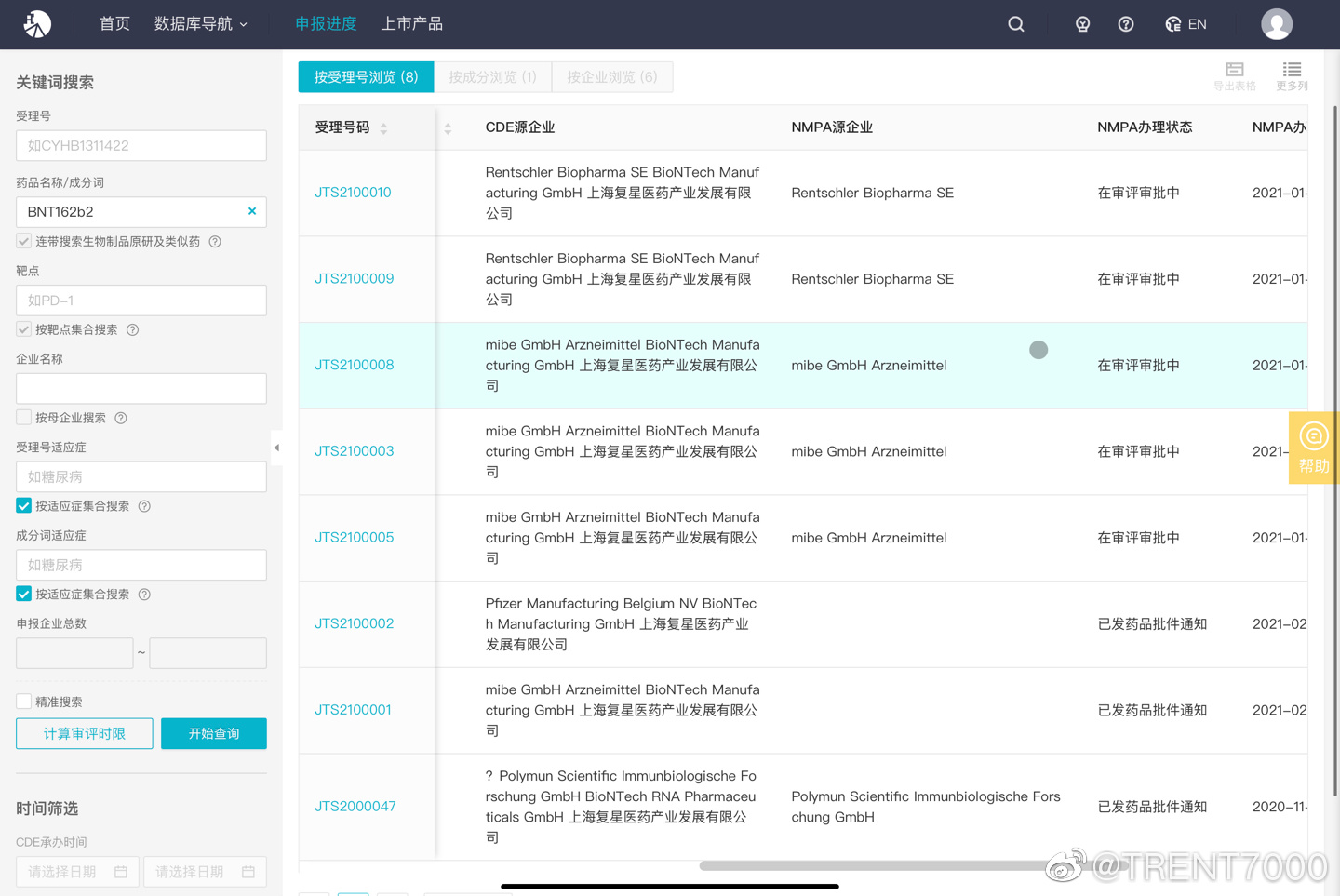Sort by 受理号码 column arrows
Screen dimensions: 1340x896
click(383, 128)
